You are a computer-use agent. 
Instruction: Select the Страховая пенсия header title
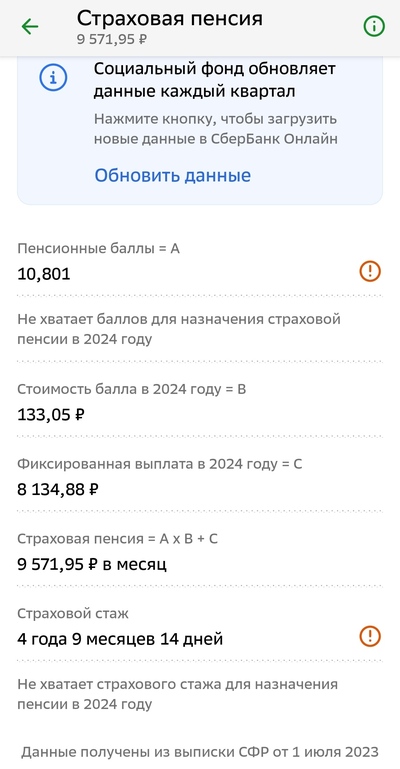(170, 18)
